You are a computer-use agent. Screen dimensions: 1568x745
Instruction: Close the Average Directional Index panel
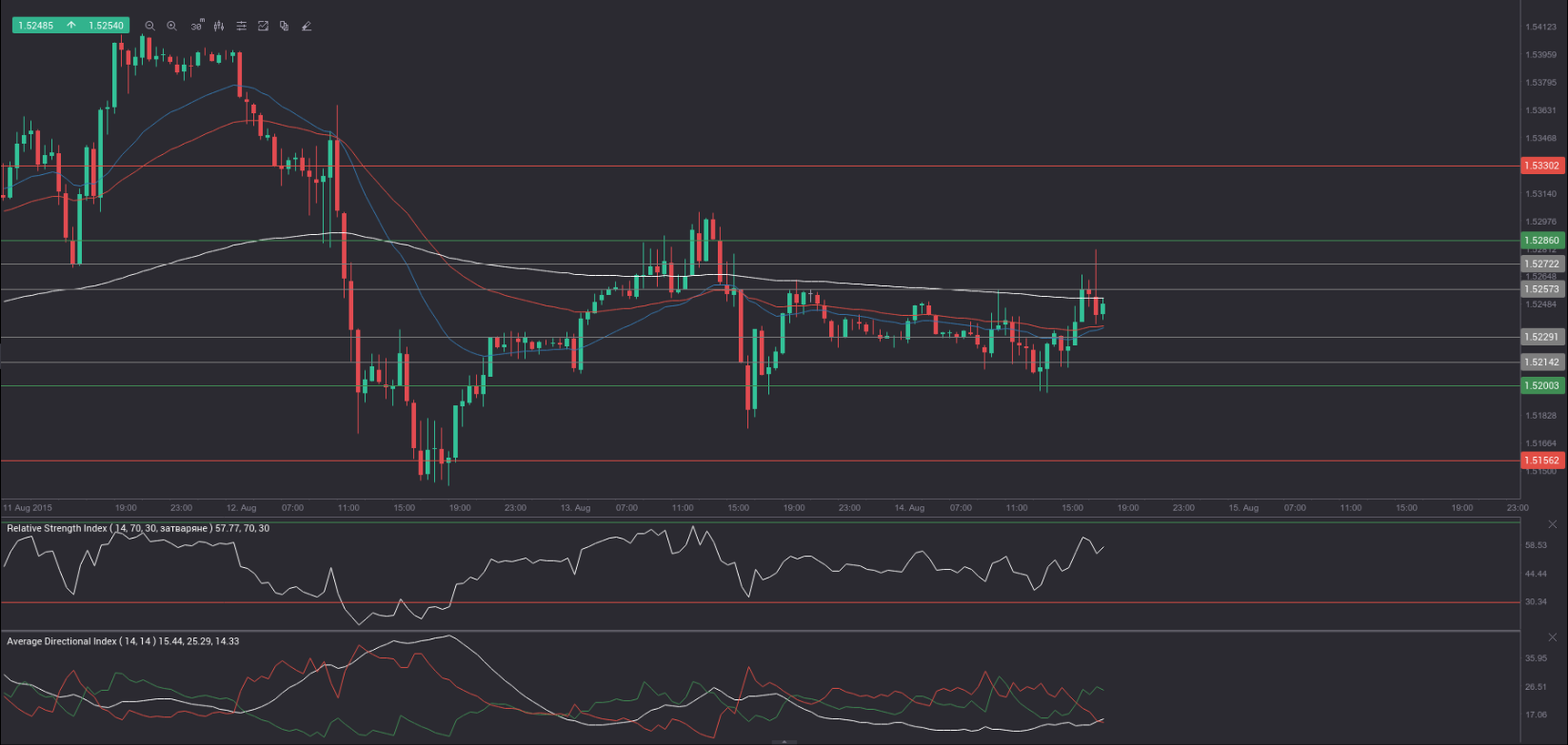[x=1553, y=637]
